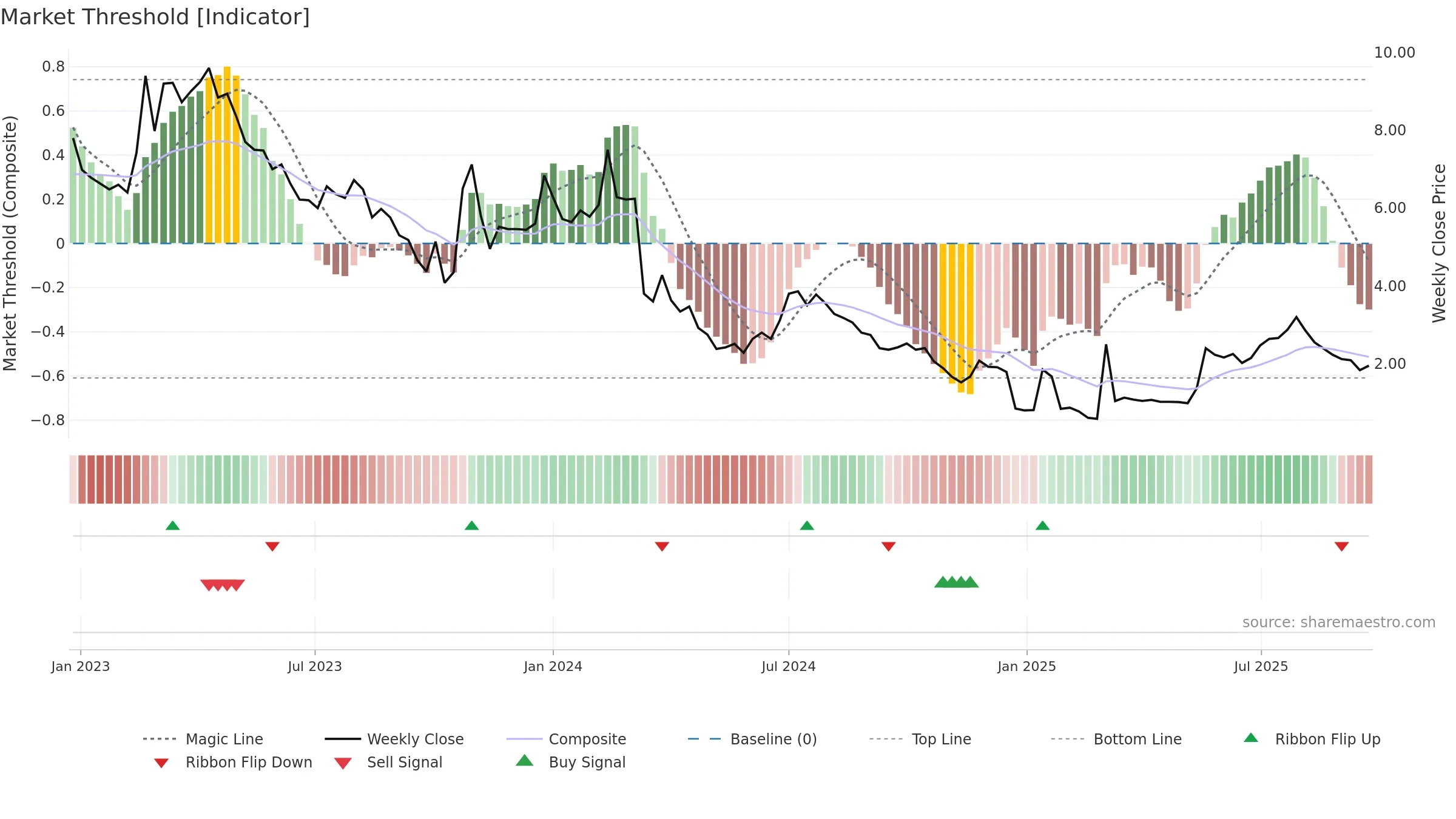Toggle the Ribbon Flip Up legend entry
The height and width of the screenshot is (819, 1456).
(1312, 739)
